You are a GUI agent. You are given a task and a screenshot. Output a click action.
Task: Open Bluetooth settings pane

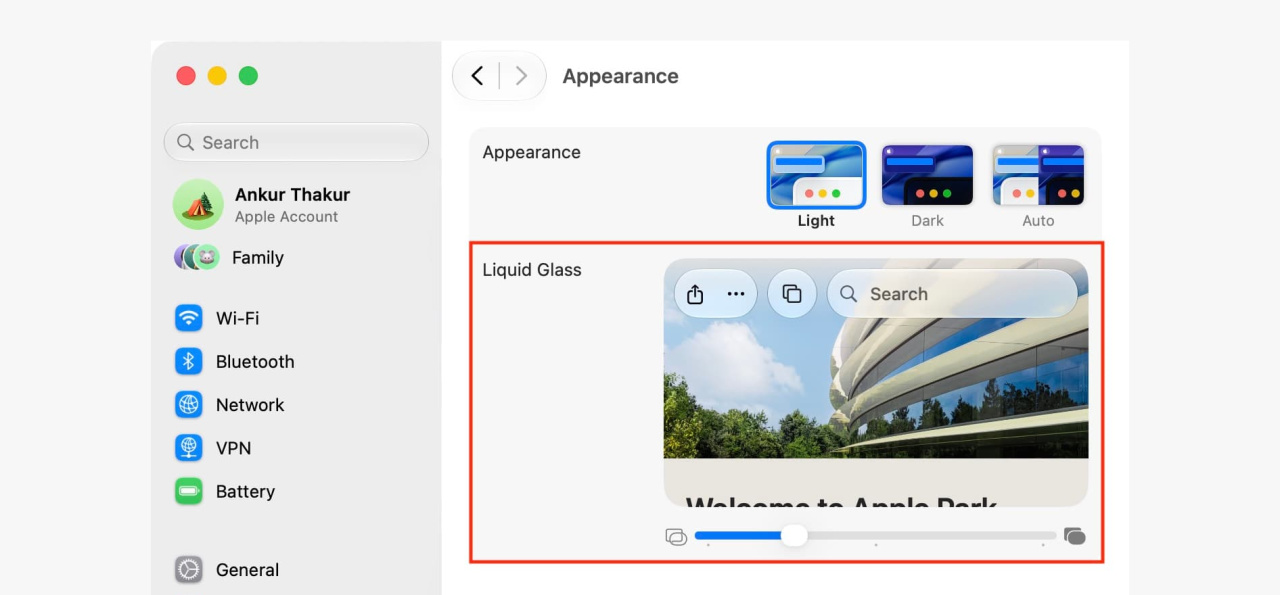click(235, 361)
